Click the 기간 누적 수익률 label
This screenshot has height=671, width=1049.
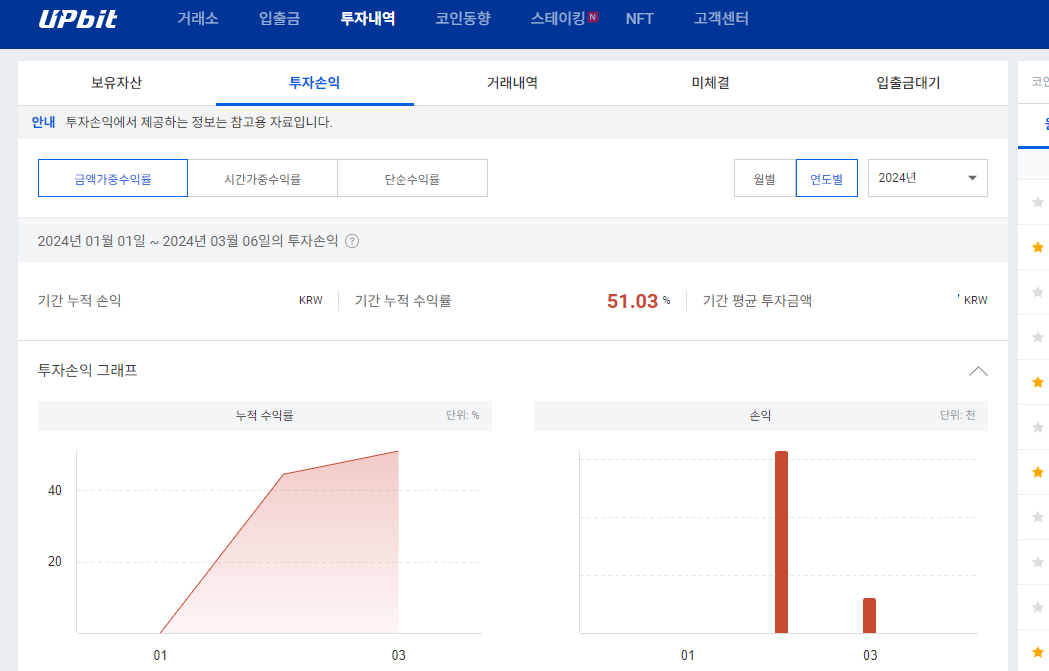pos(403,300)
